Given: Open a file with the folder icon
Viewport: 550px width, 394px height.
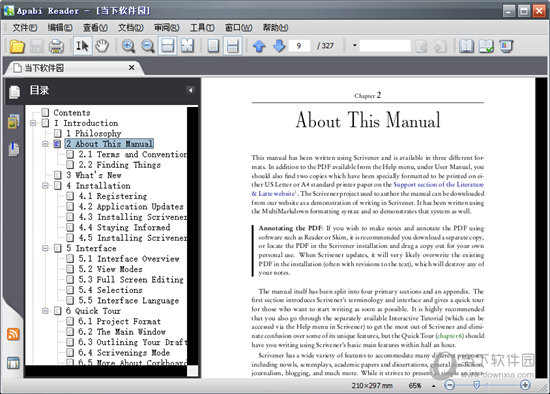Looking at the screenshot, I should (17, 46).
